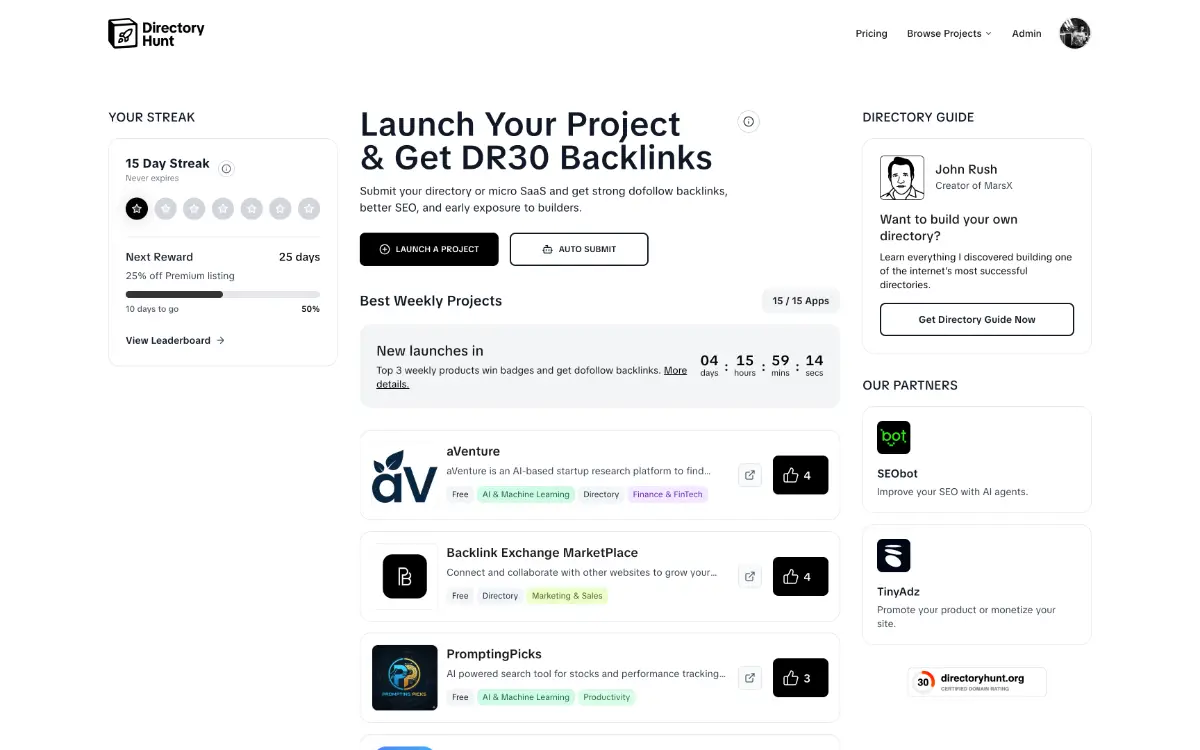
Task: Click the info icon beside 15 Day Streak
Action: (226, 169)
